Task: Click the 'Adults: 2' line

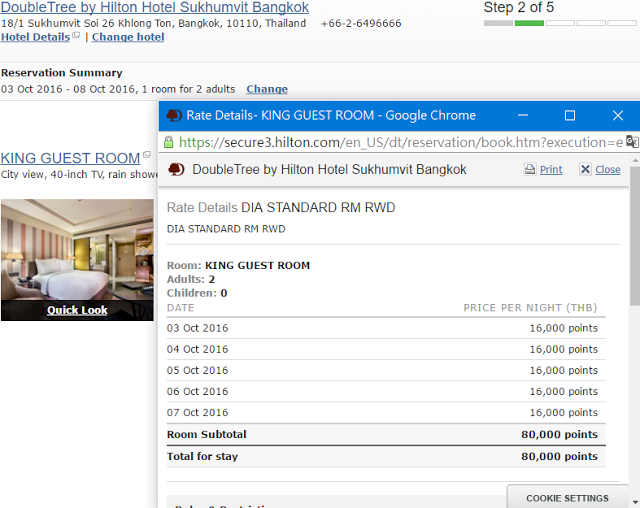Action: point(191,279)
